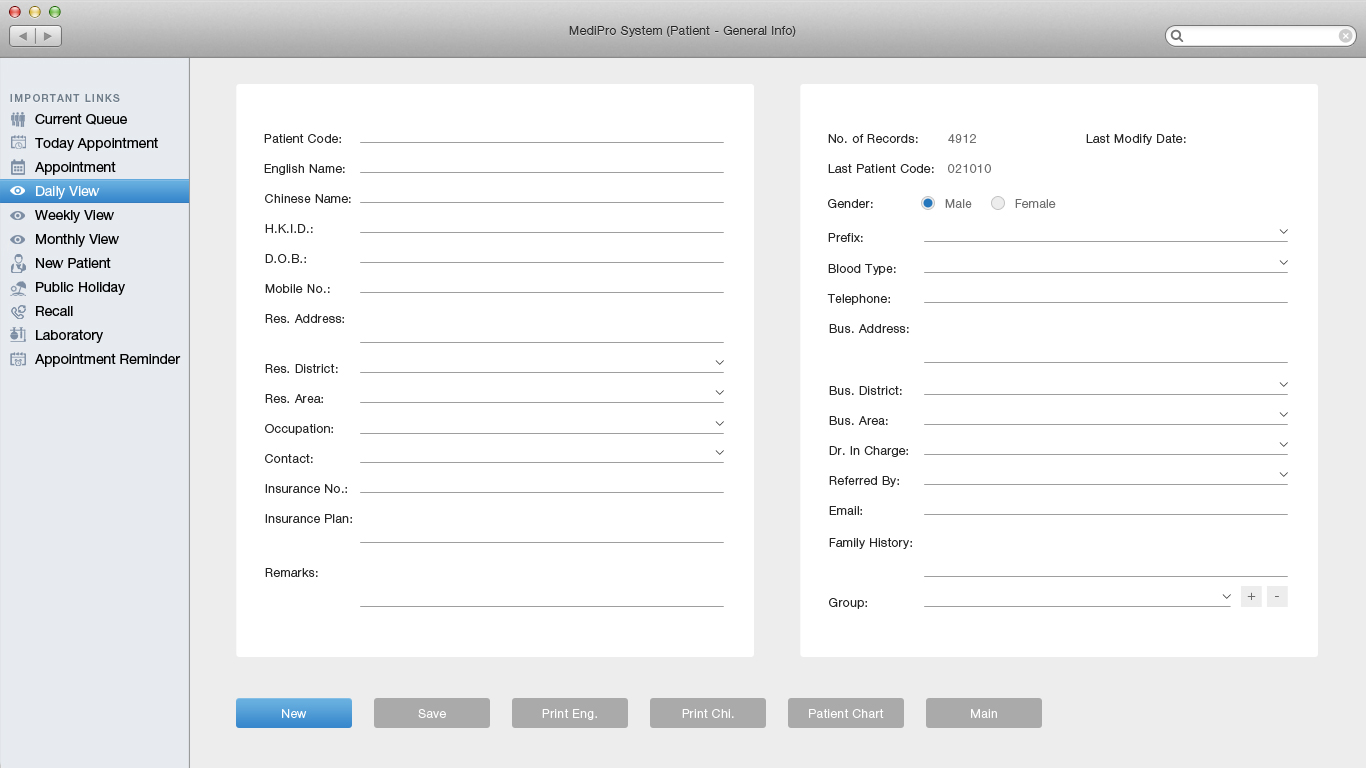1366x768 pixels.
Task: Expand the Blood Type dropdown
Action: tap(1283, 262)
